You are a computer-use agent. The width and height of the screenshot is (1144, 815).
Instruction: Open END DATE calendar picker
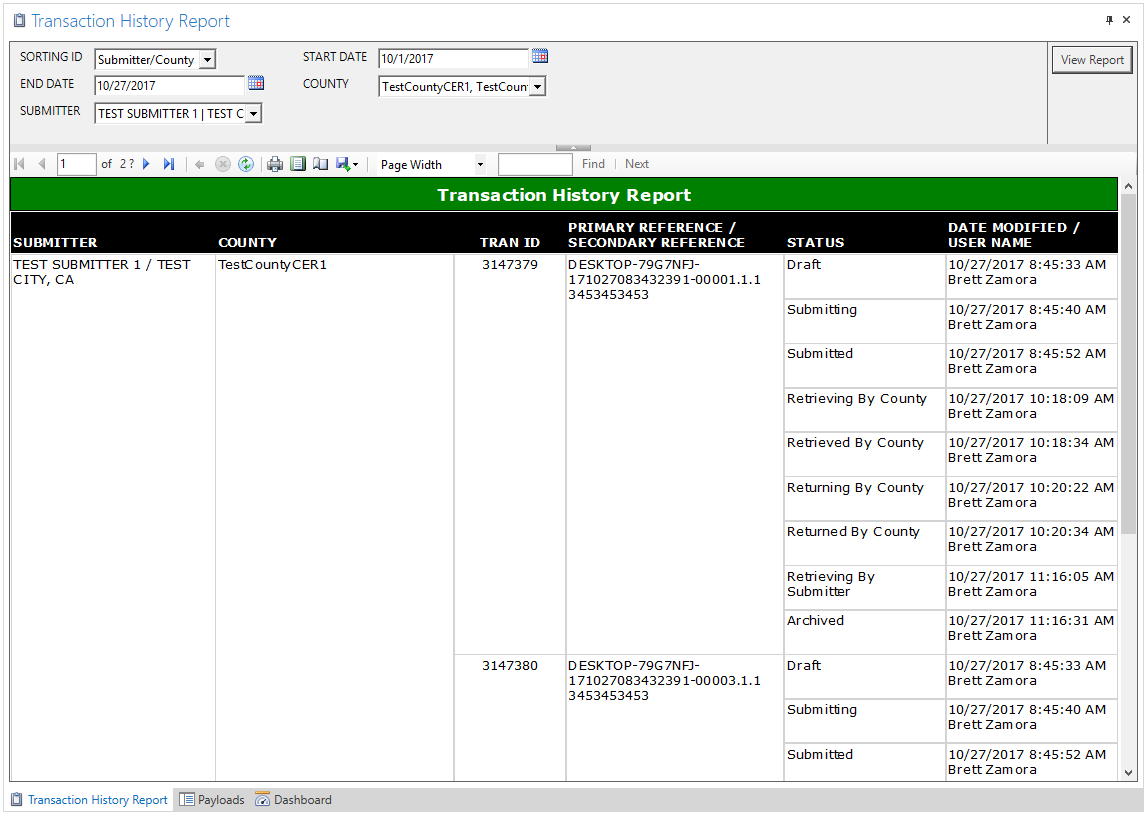click(x=256, y=84)
